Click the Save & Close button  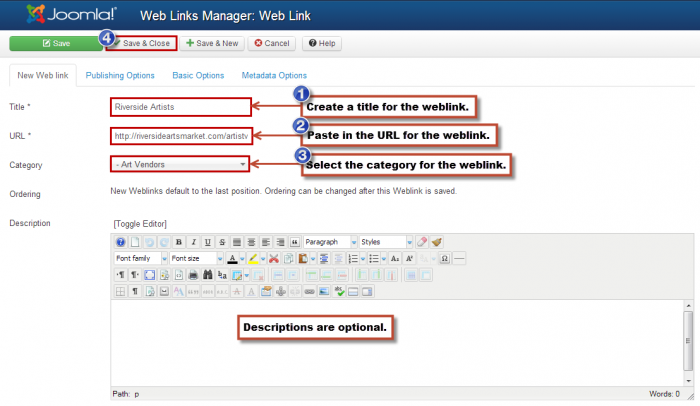pyautogui.click(x=141, y=43)
